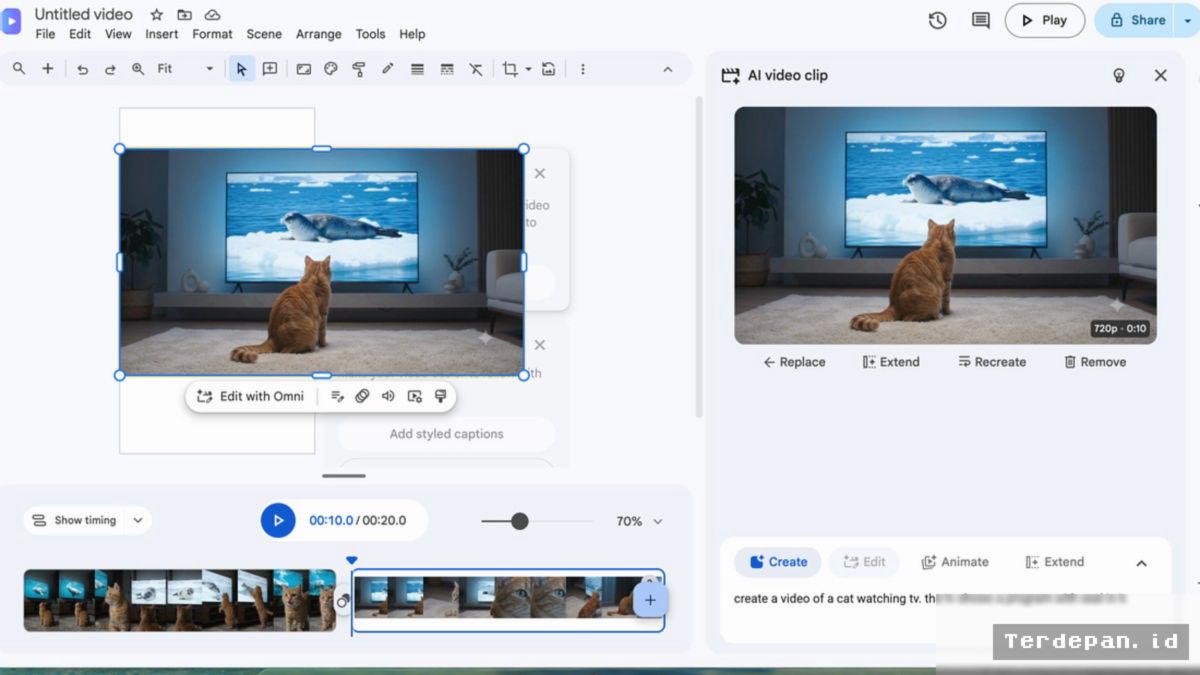Rename the Untitled video title
This screenshot has width=1200, height=675.
tap(84, 14)
